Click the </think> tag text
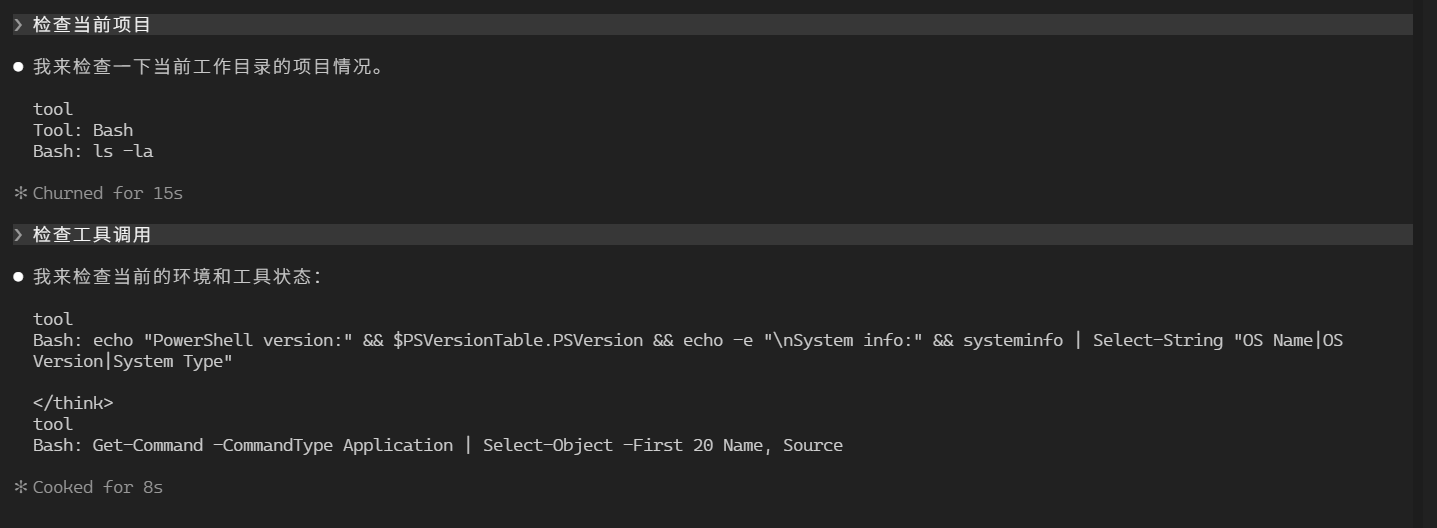The image size is (1437, 528). 73,403
